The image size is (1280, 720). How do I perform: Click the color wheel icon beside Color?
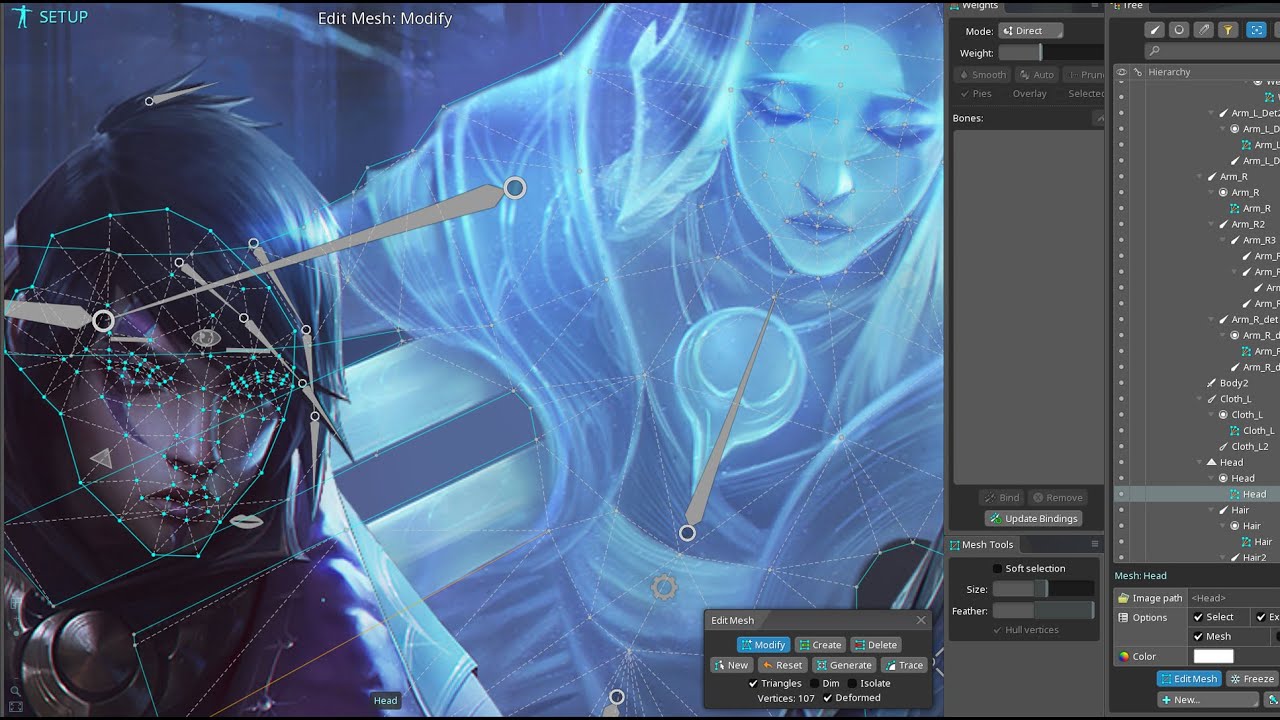[x=1123, y=657]
